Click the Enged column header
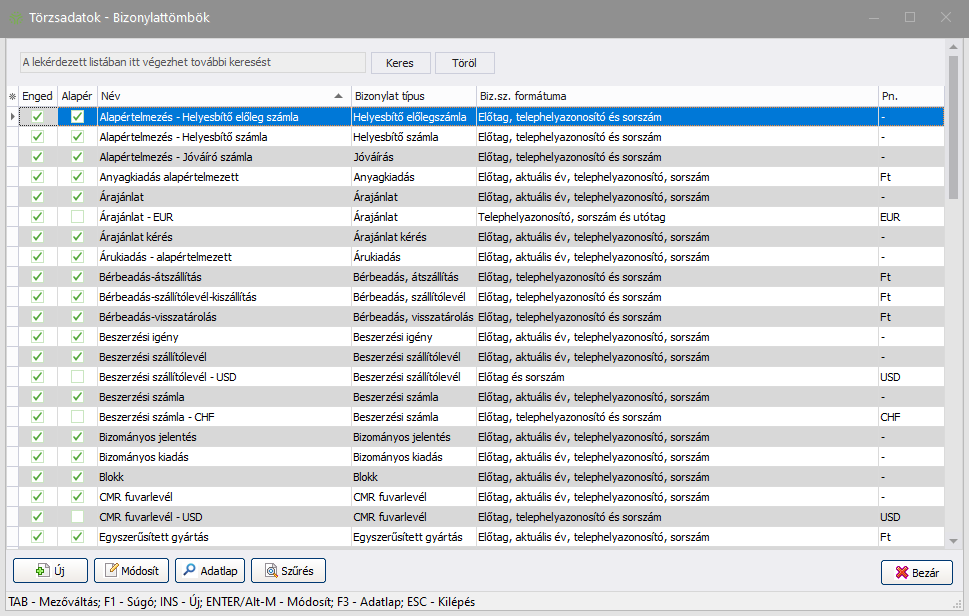This screenshot has width=969, height=616. (38, 96)
